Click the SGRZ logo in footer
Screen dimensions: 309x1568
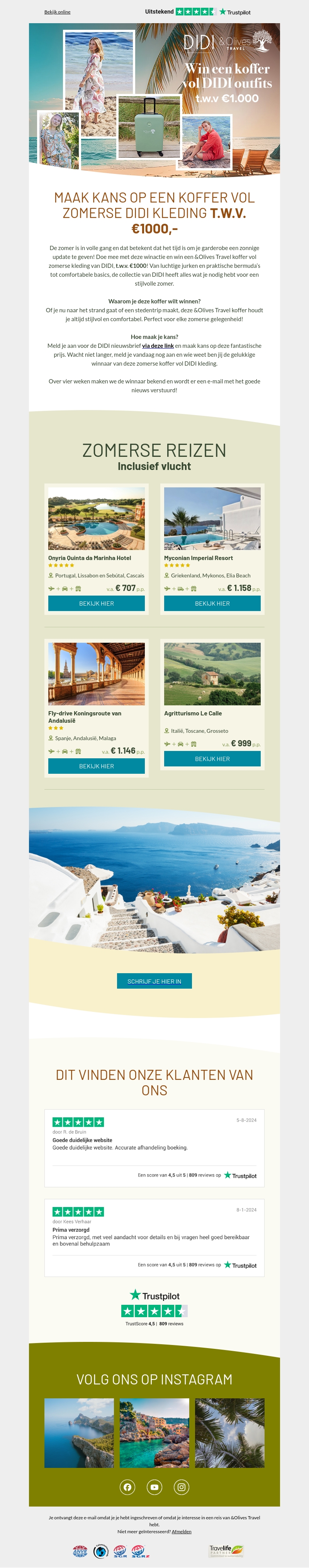(141, 1551)
